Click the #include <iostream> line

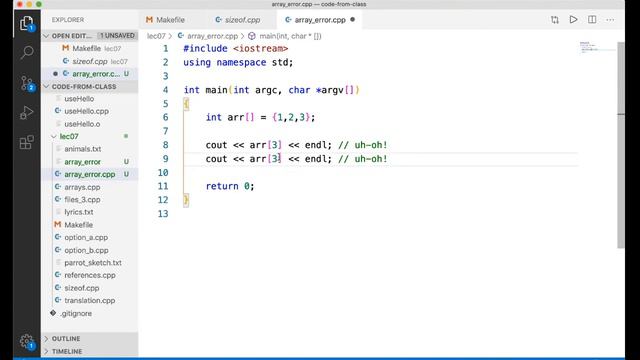point(236,49)
